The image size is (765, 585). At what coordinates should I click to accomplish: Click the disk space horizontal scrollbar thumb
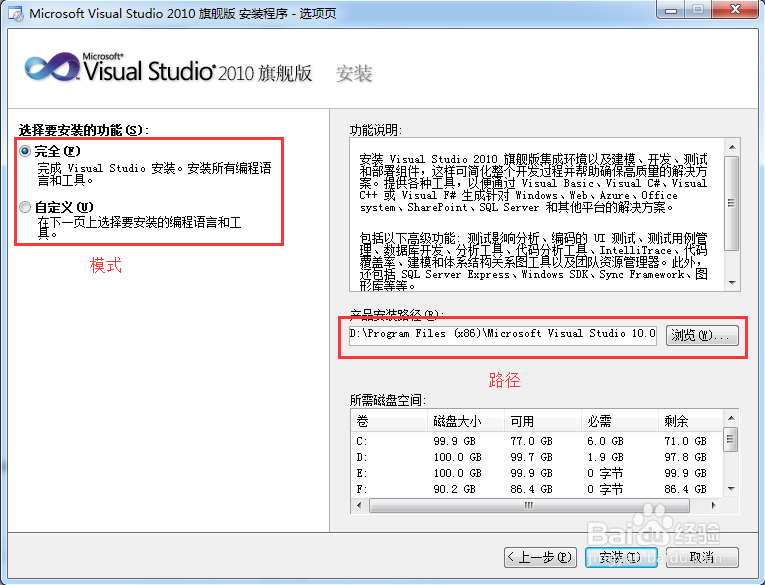click(529, 505)
